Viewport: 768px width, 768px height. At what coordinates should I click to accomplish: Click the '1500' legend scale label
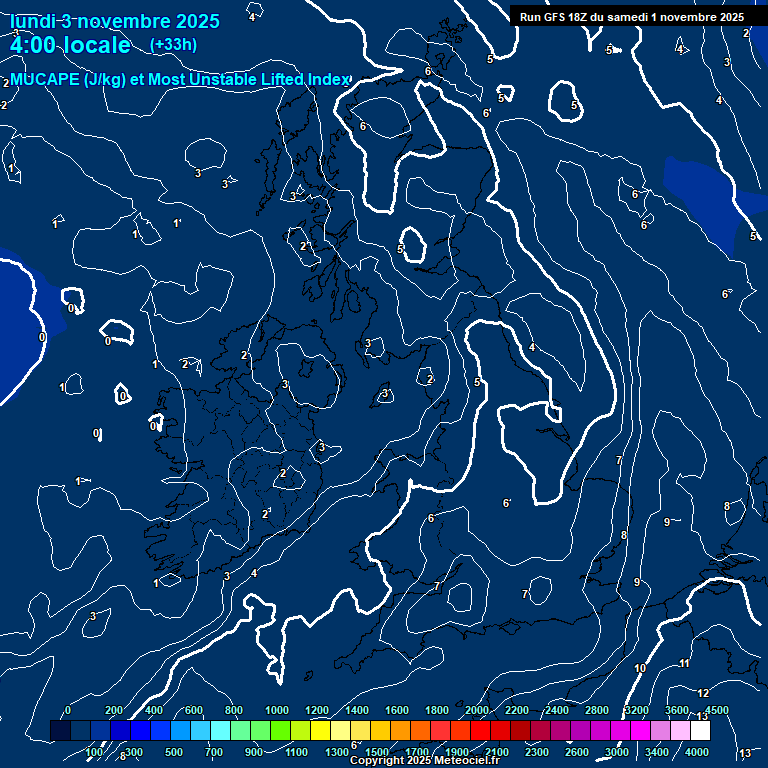[377, 752]
